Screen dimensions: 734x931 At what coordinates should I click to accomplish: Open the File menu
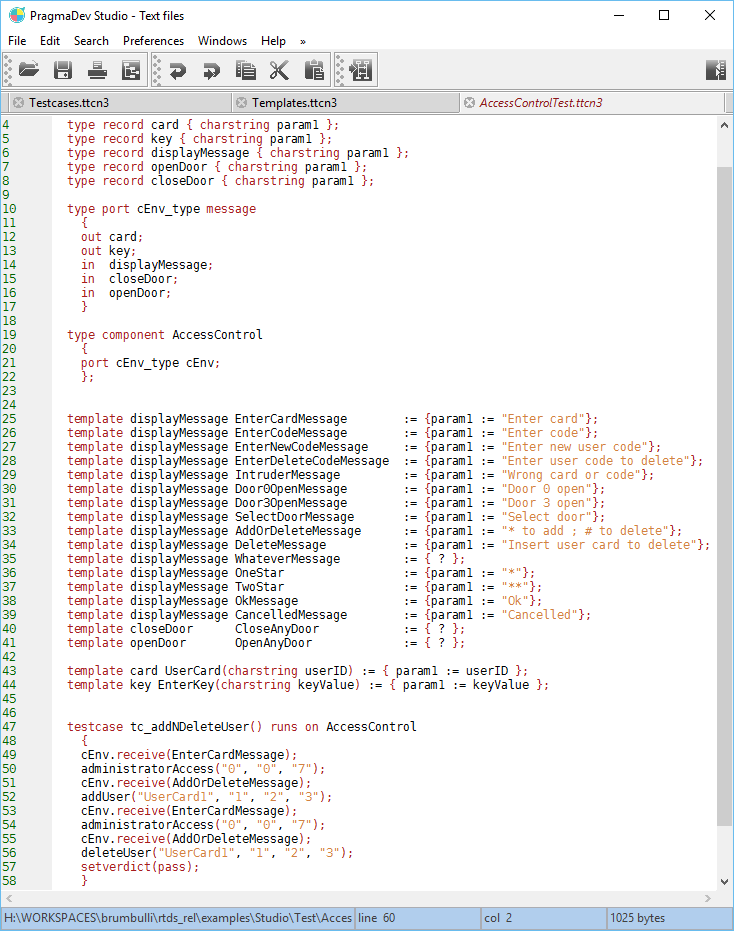(17, 41)
